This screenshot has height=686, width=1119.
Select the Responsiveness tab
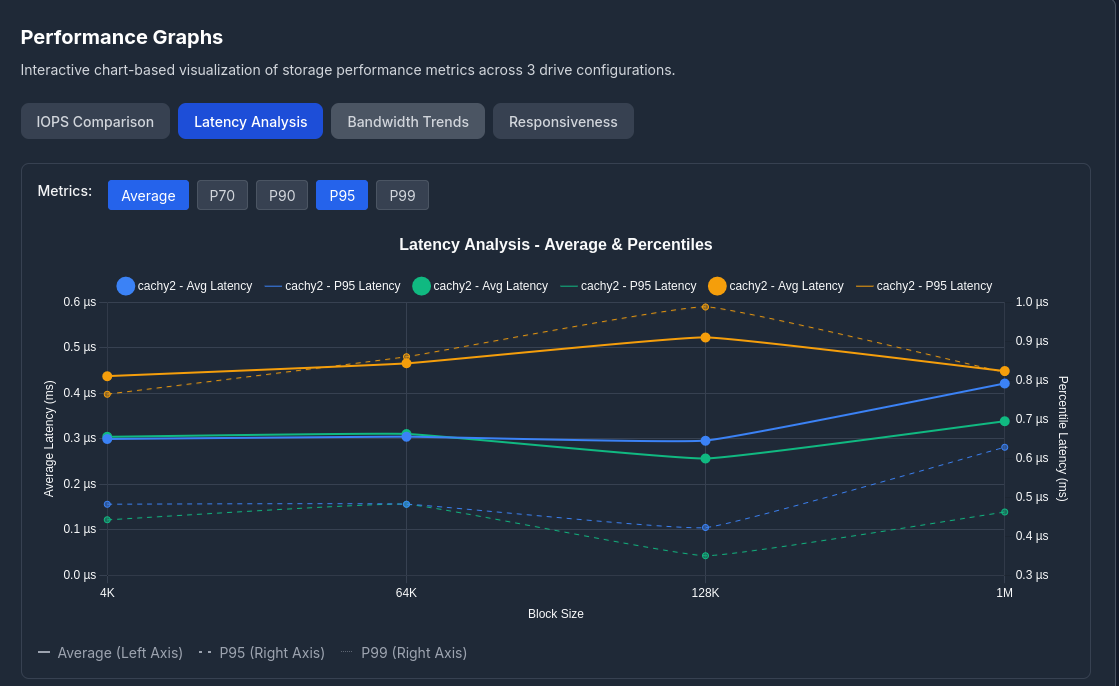point(562,121)
